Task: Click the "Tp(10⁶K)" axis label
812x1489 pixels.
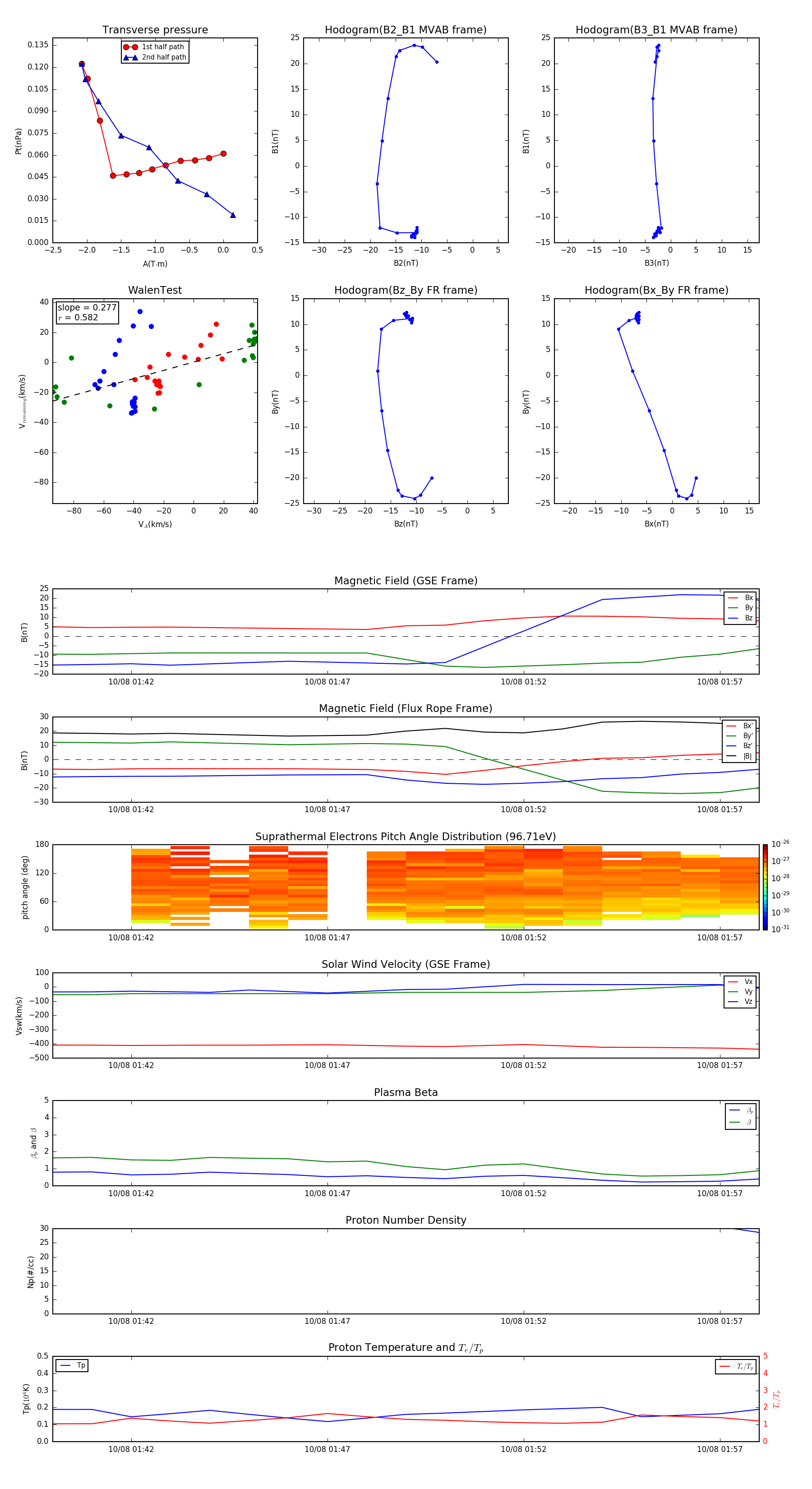Action: (x=25, y=1399)
